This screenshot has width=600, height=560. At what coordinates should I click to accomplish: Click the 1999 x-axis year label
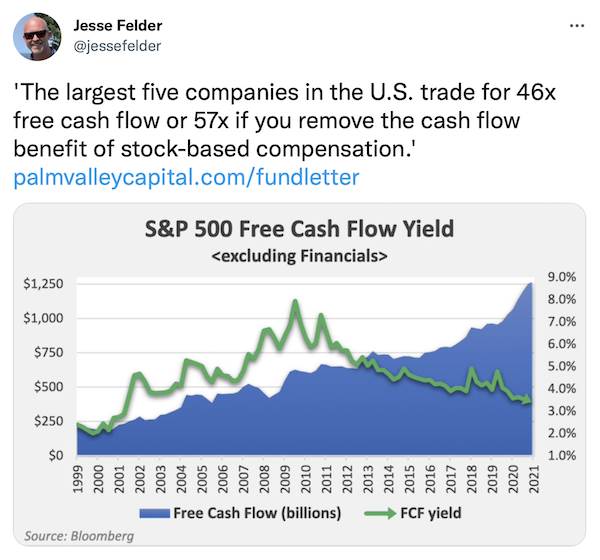[78, 479]
